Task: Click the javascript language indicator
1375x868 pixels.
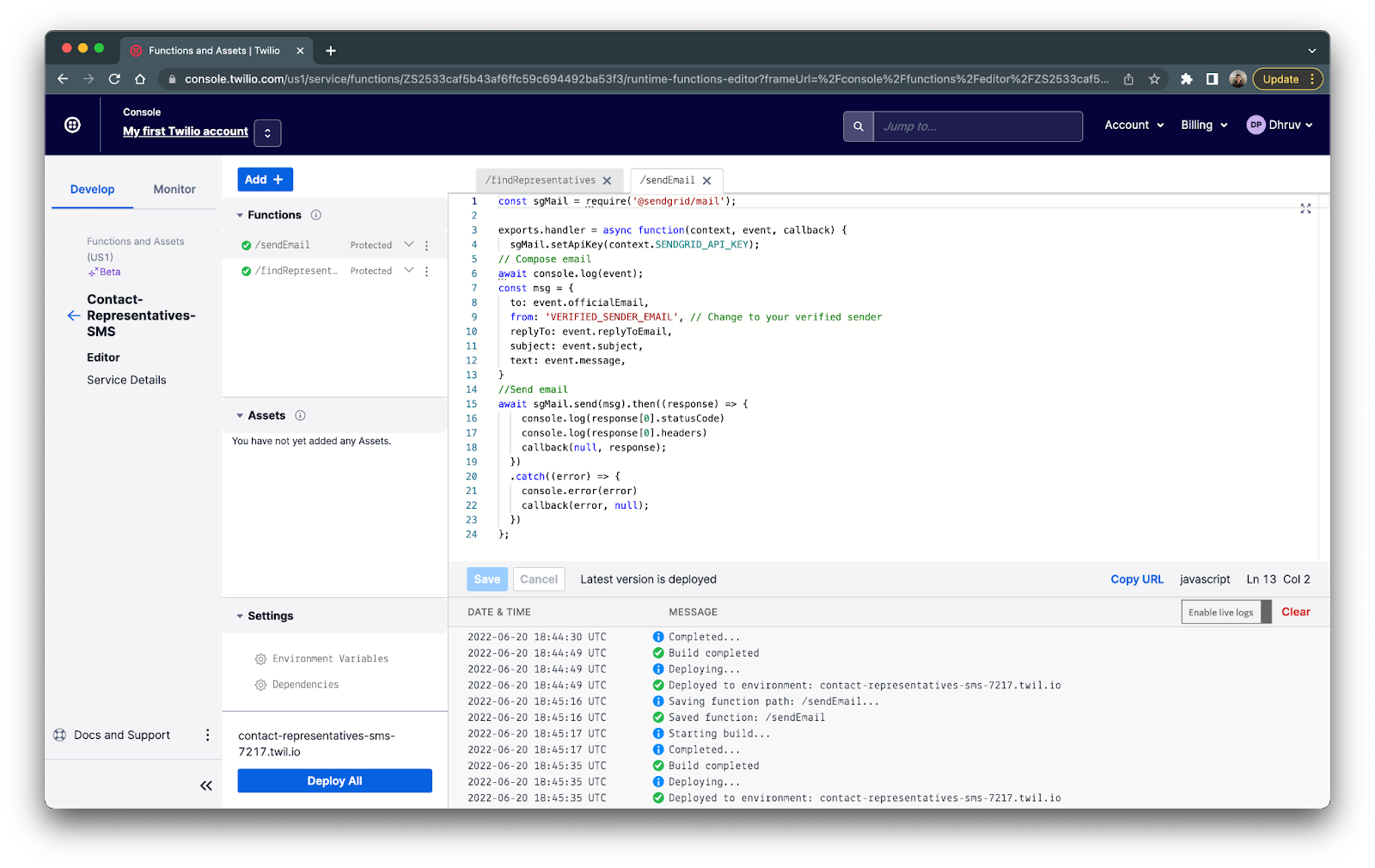Action: pyautogui.click(x=1205, y=579)
